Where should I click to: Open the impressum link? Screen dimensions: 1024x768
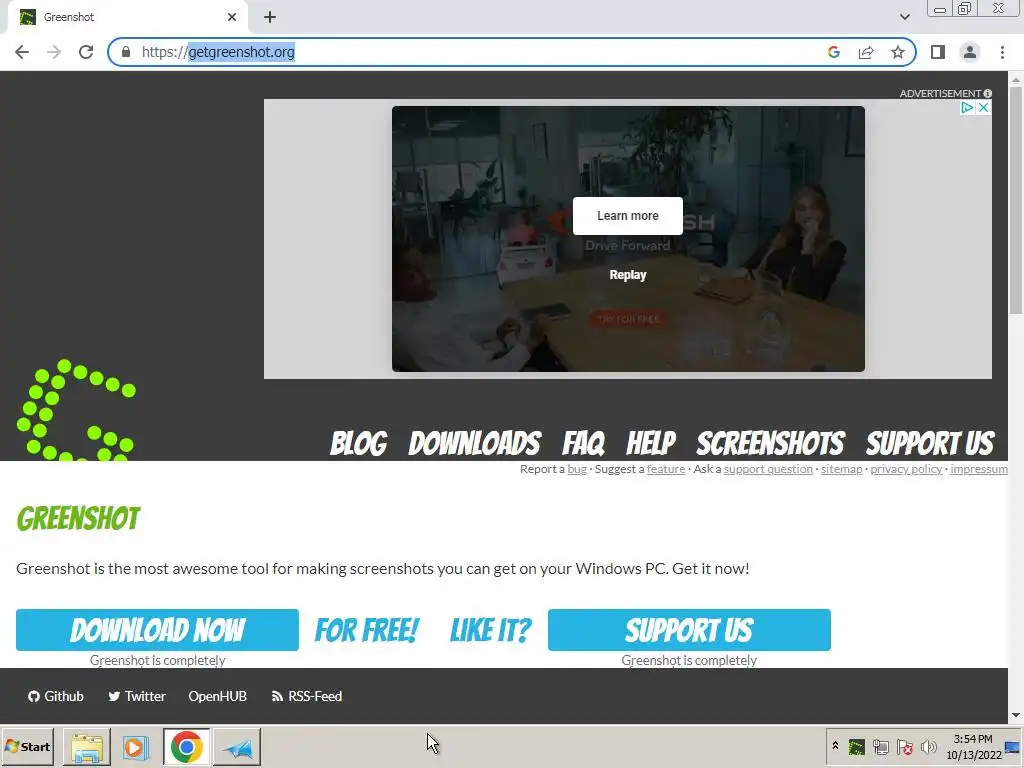tap(978, 469)
